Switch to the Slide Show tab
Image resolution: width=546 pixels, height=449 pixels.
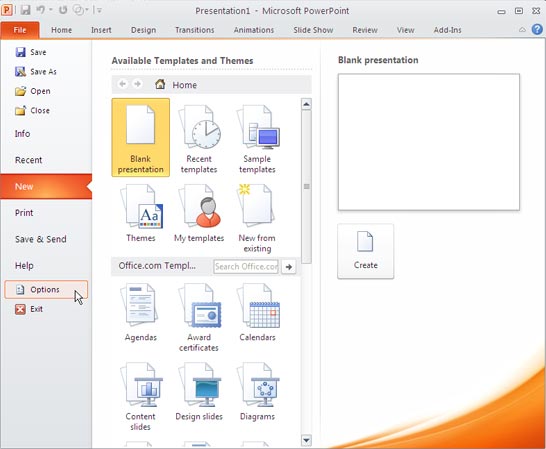pyautogui.click(x=313, y=30)
